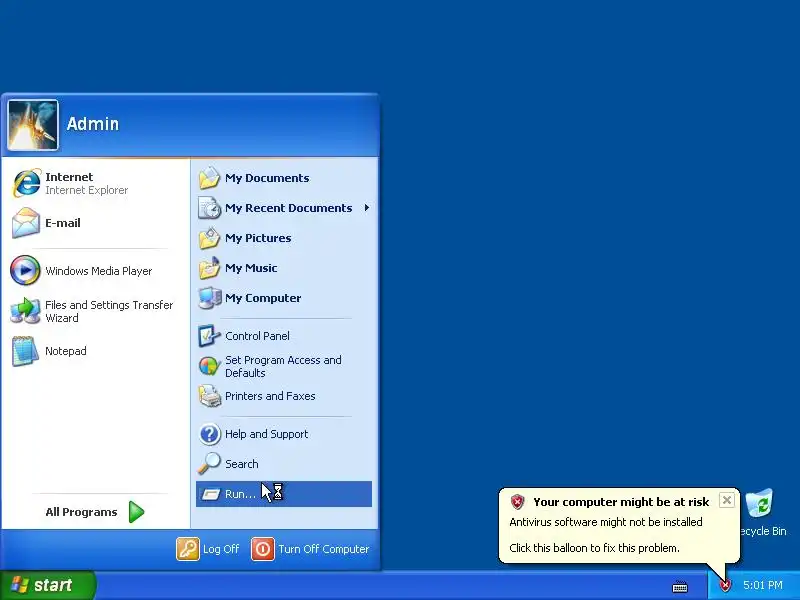This screenshot has height=600, width=800.
Task: Click the Log Off key icon
Action: click(188, 549)
